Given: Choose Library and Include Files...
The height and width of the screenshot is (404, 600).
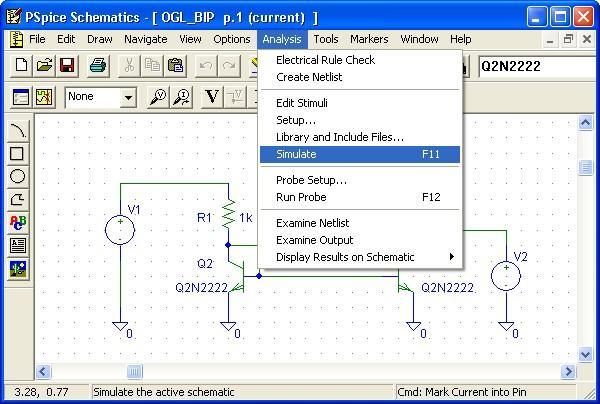Looking at the screenshot, I should pos(360,137).
